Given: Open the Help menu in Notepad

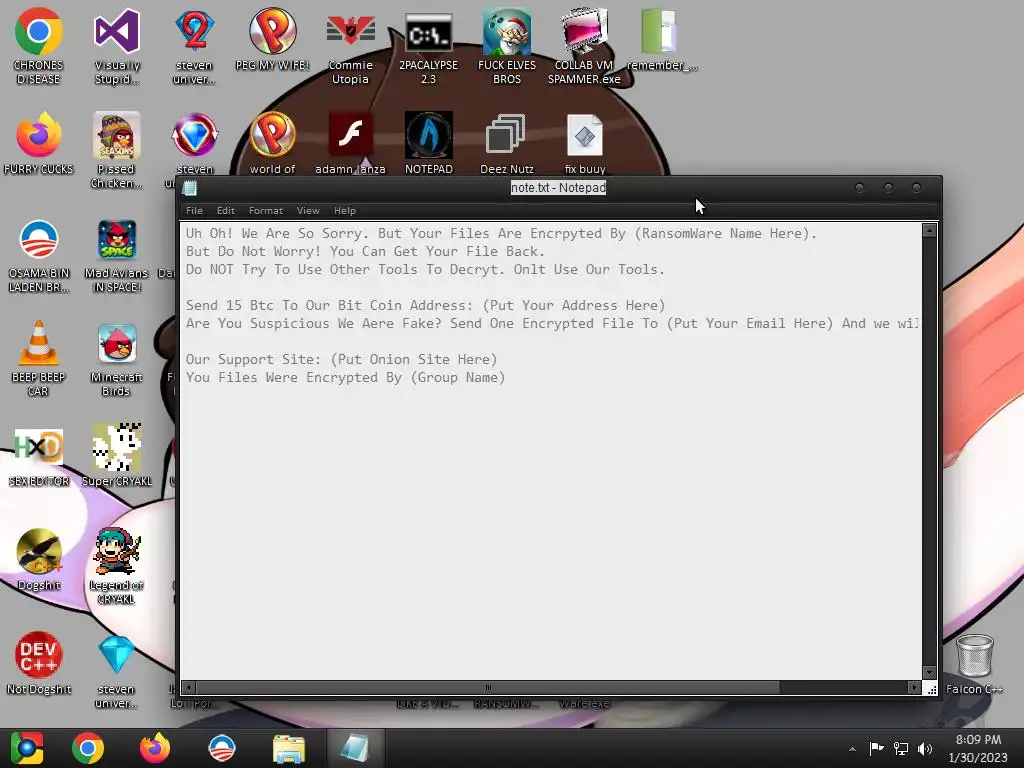Looking at the screenshot, I should tap(345, 210).
